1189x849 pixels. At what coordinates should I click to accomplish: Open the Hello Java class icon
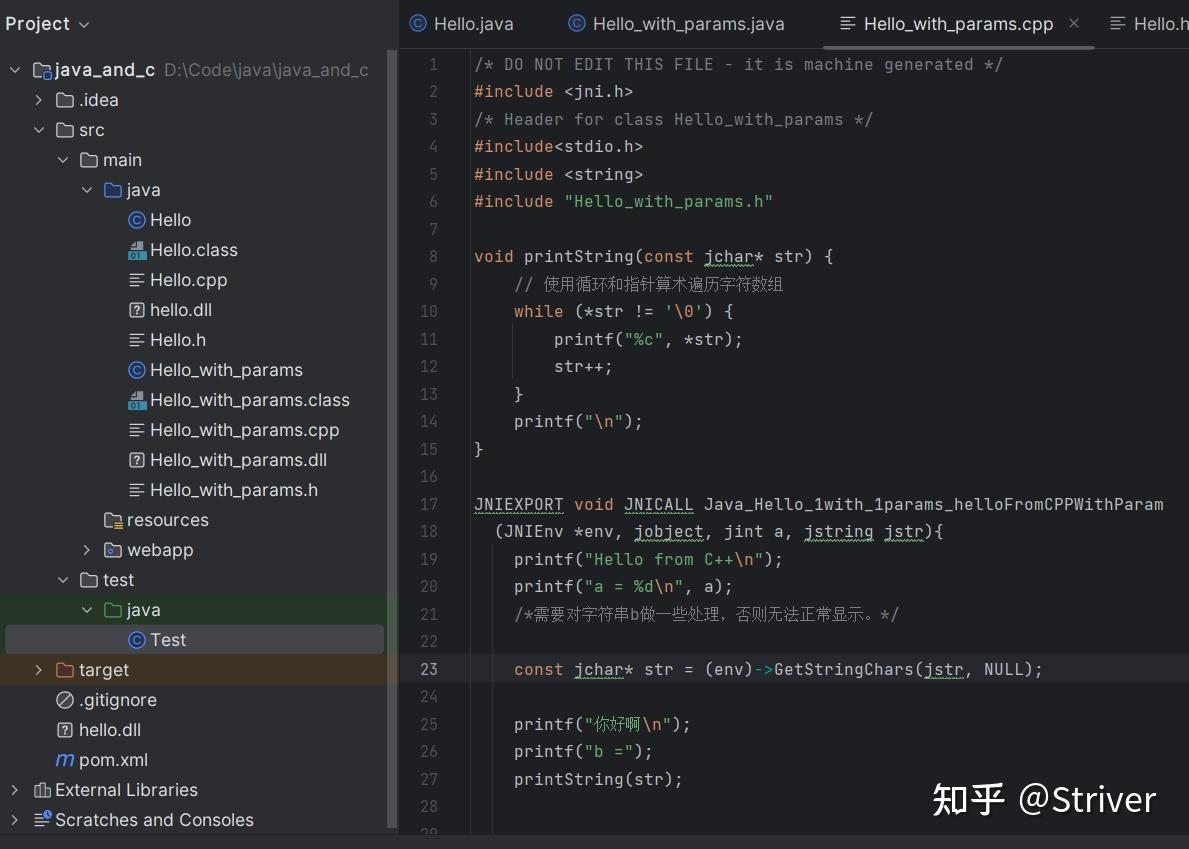136,220
